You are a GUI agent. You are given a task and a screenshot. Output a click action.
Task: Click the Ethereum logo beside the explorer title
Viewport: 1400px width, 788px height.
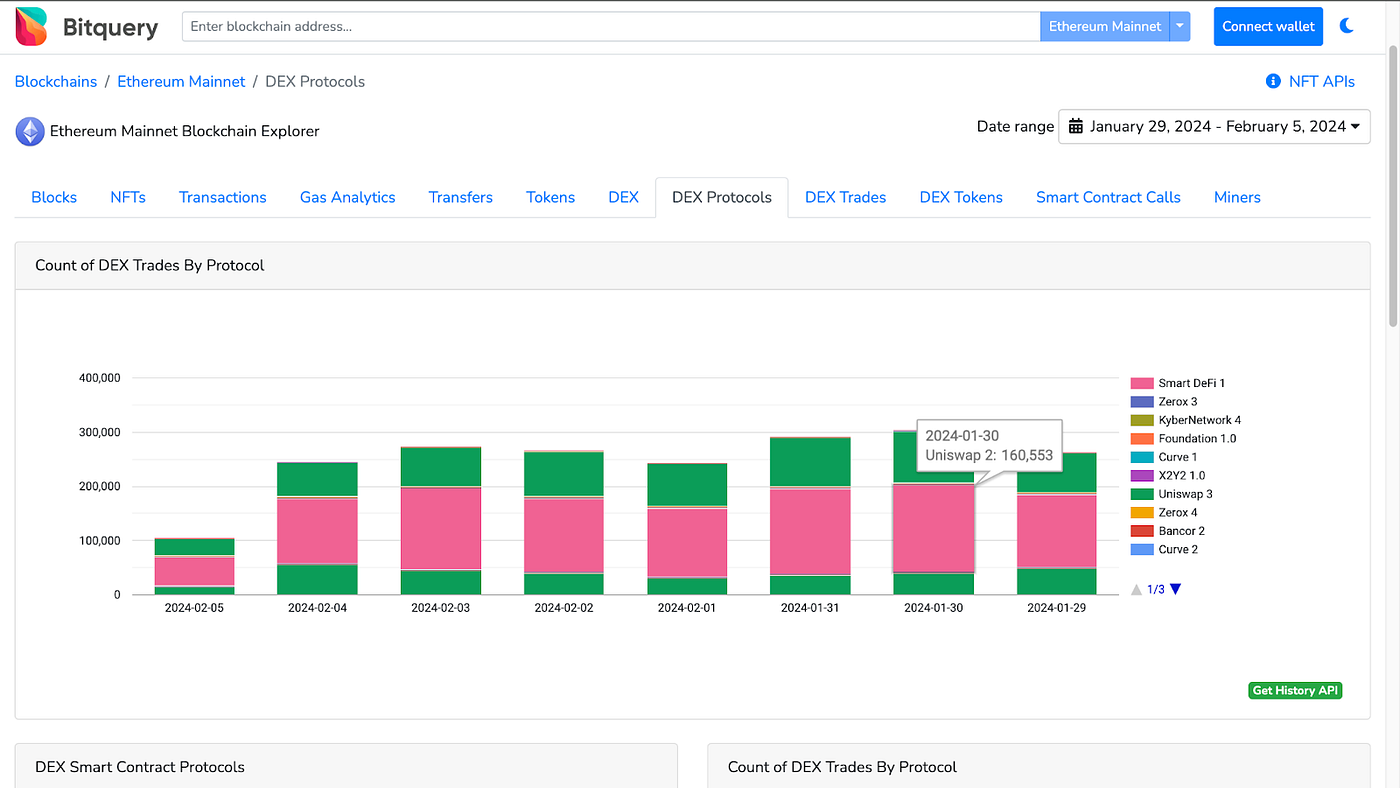click(29, 131)
